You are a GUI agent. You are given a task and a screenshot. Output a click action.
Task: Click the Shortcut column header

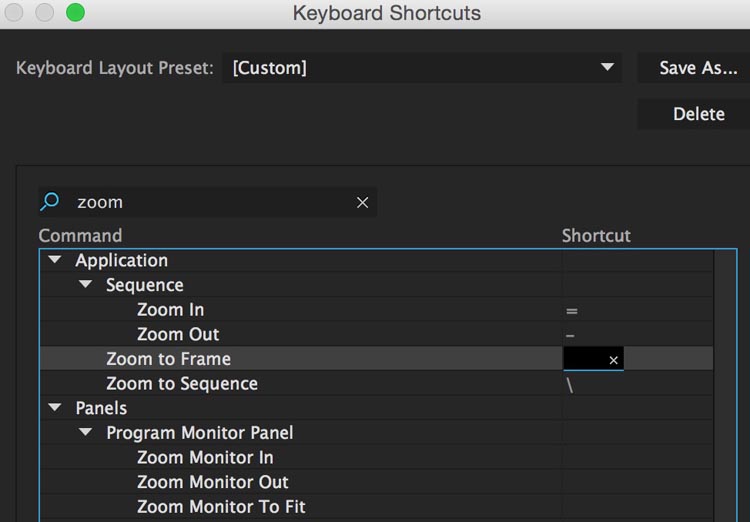(x=596, y=236)
